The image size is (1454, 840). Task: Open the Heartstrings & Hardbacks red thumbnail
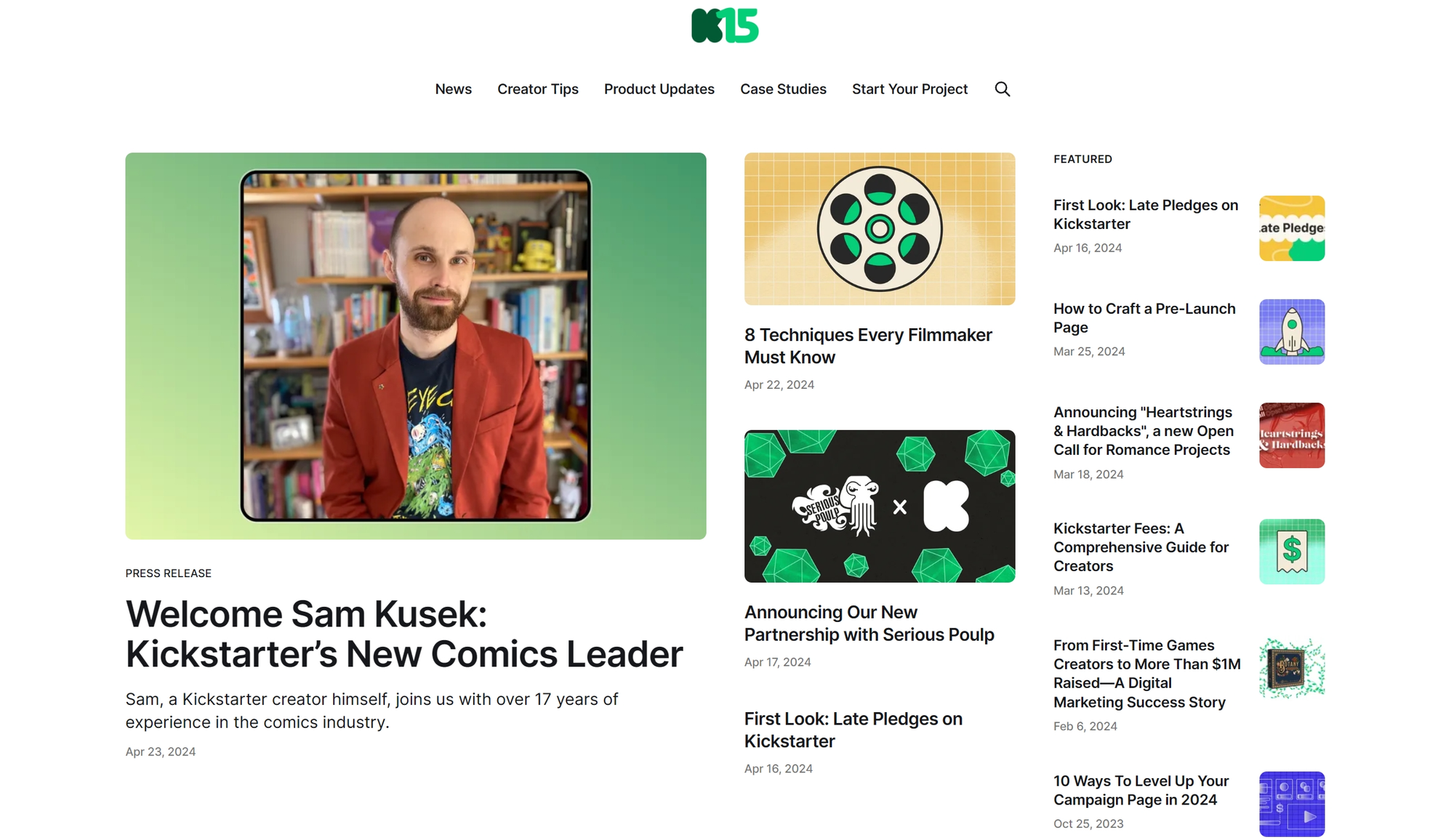[1292, 435]
